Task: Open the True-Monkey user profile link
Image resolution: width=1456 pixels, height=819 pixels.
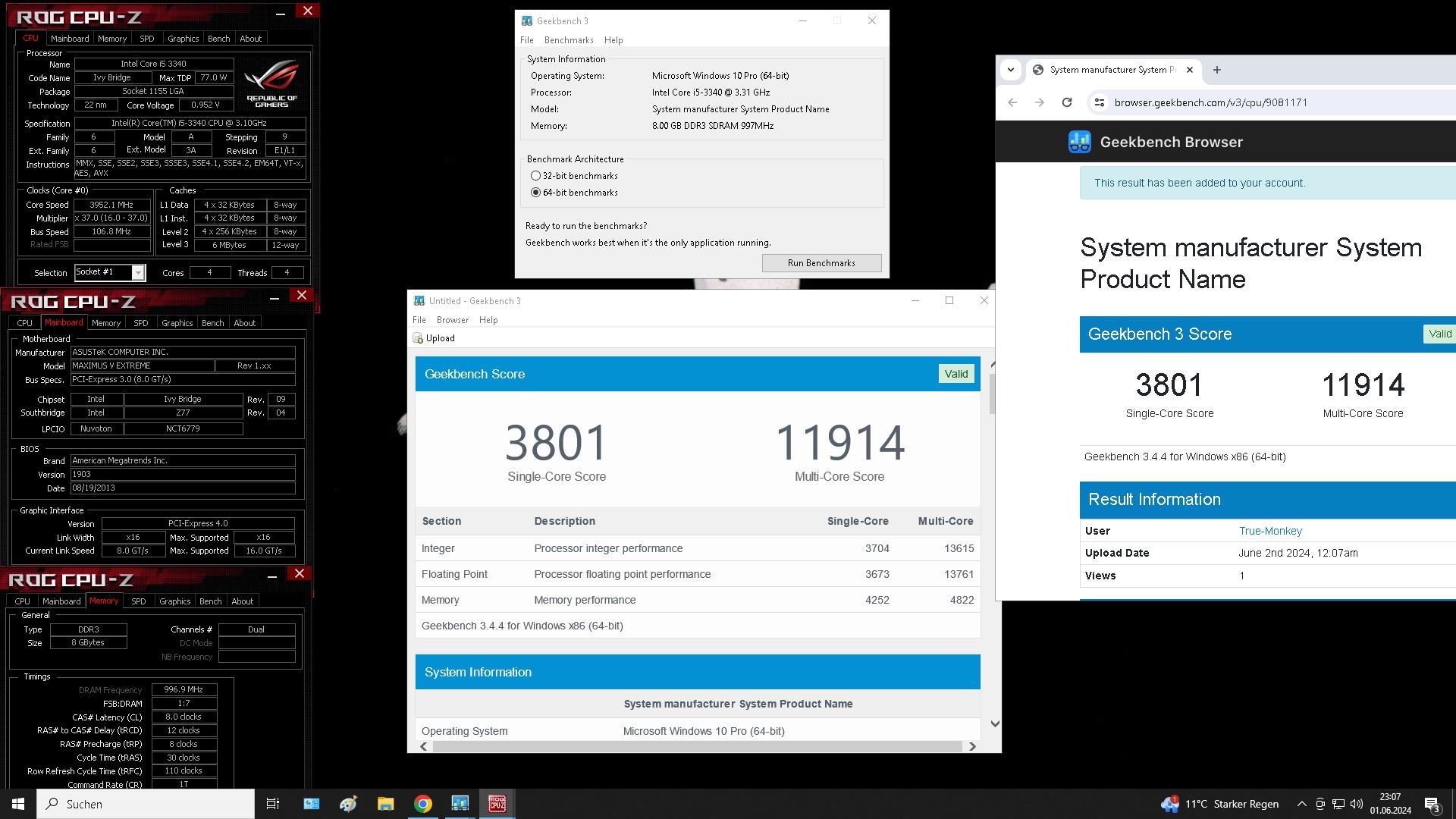Action: click(1270, 531)
